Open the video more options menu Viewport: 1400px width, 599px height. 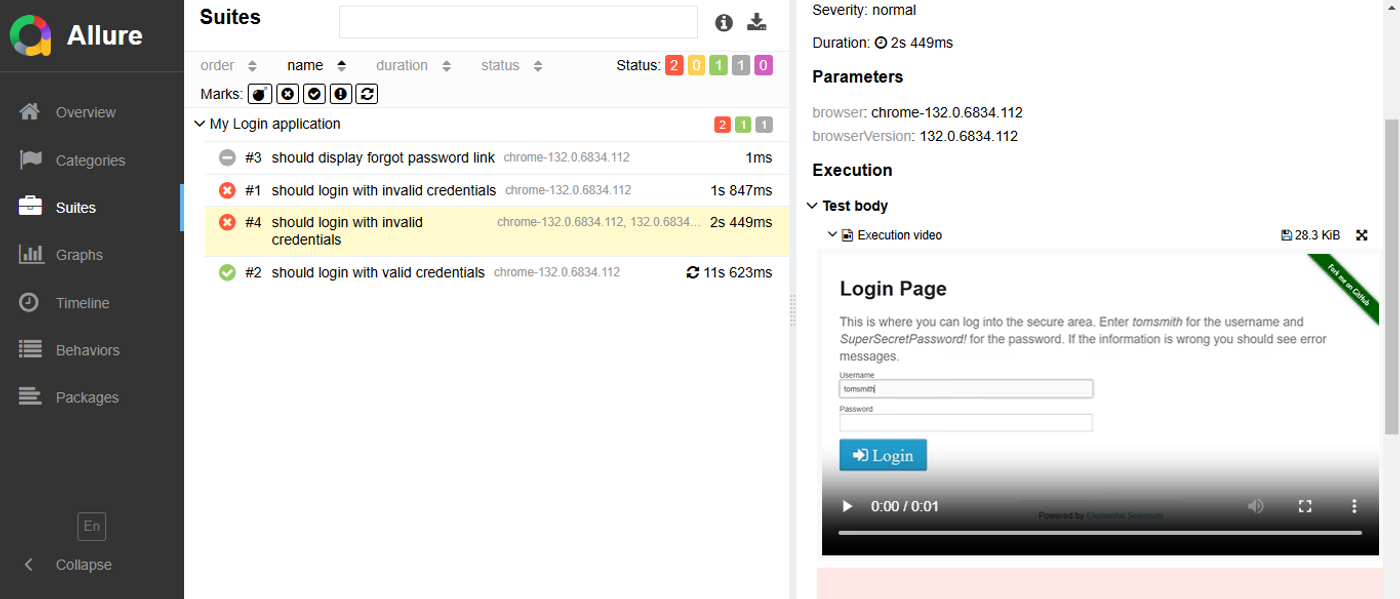click(1354, 506)
